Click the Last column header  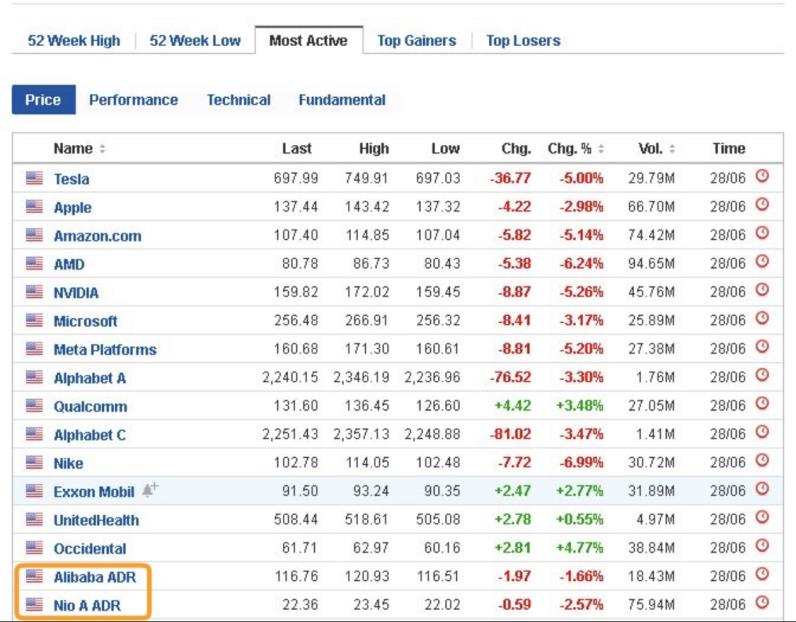297,148
